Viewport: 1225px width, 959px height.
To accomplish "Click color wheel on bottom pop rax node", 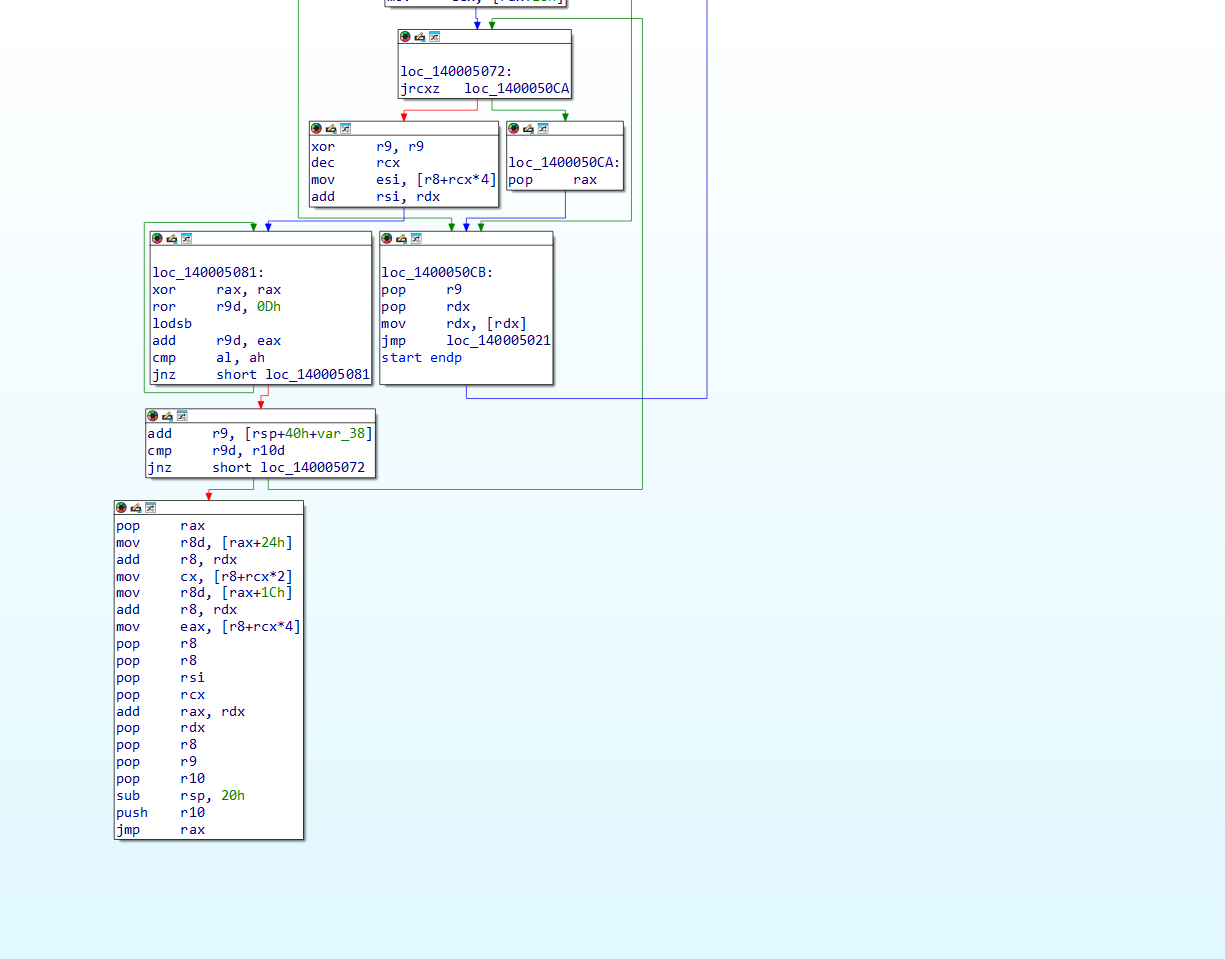I will point(121,507).
